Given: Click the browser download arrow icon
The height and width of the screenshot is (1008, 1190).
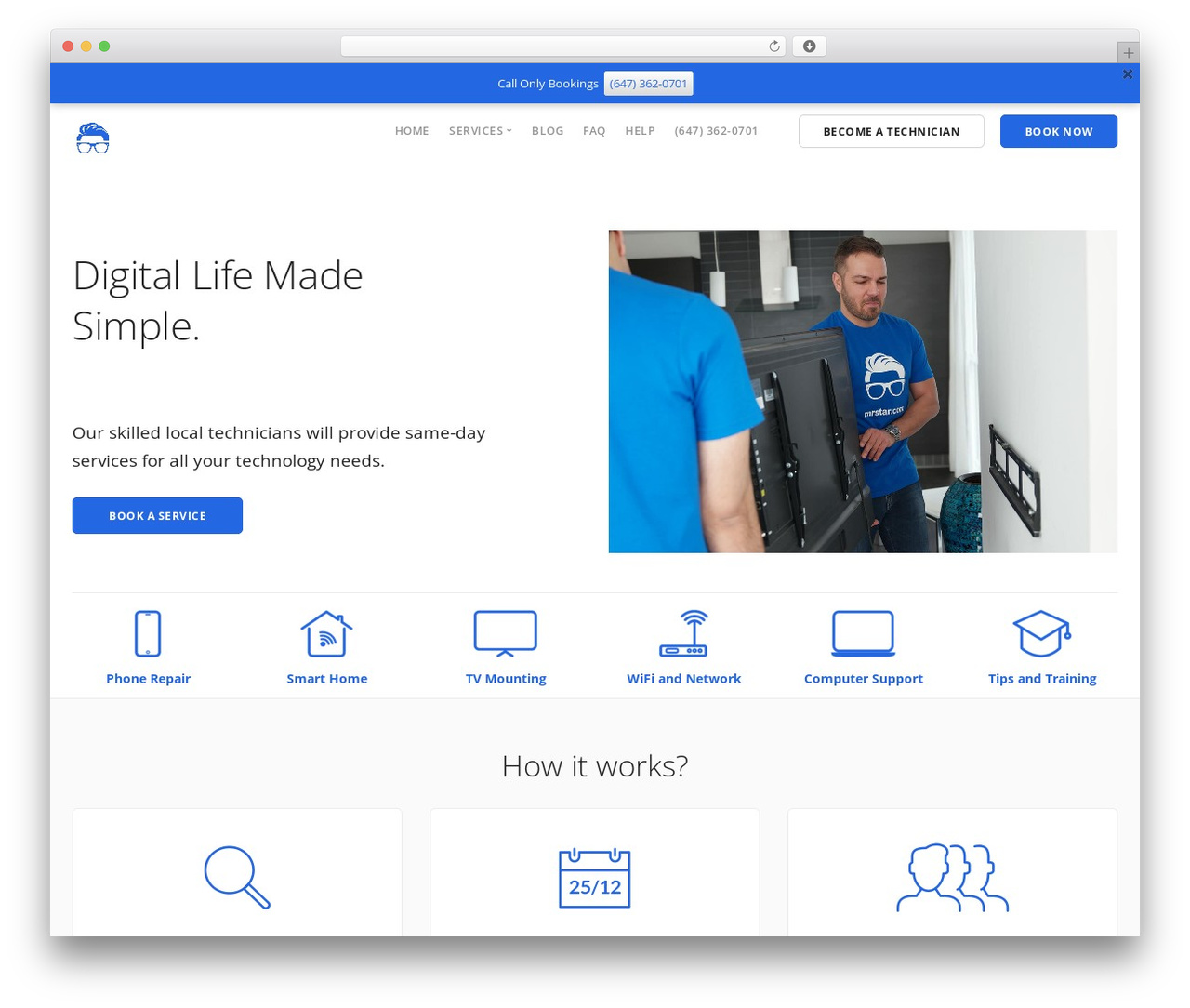Looking at the screenshot, I should (809, 46).
